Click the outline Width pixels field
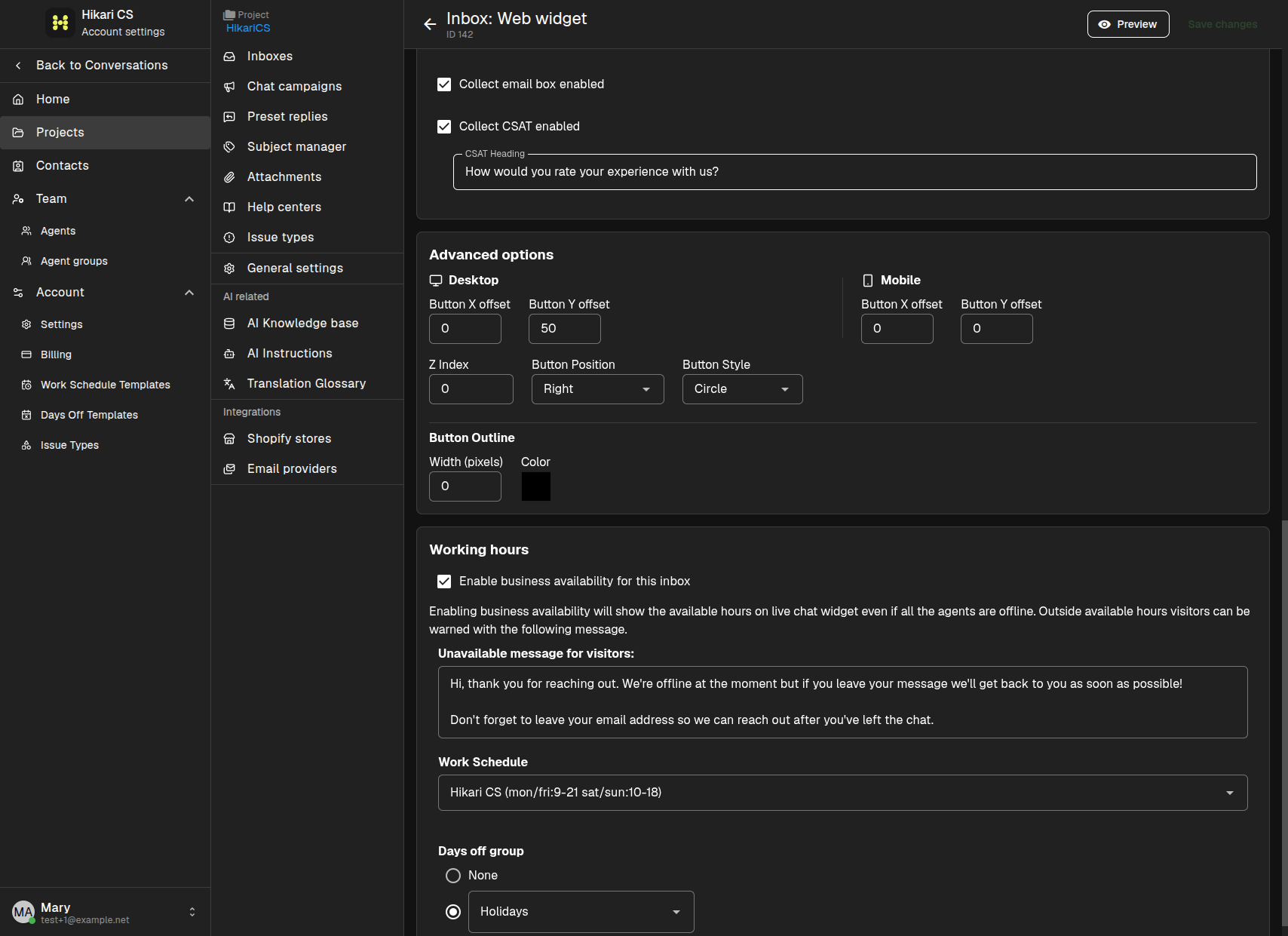The height and width of the screenshot is (936, 1288). (x=465, y=486)
